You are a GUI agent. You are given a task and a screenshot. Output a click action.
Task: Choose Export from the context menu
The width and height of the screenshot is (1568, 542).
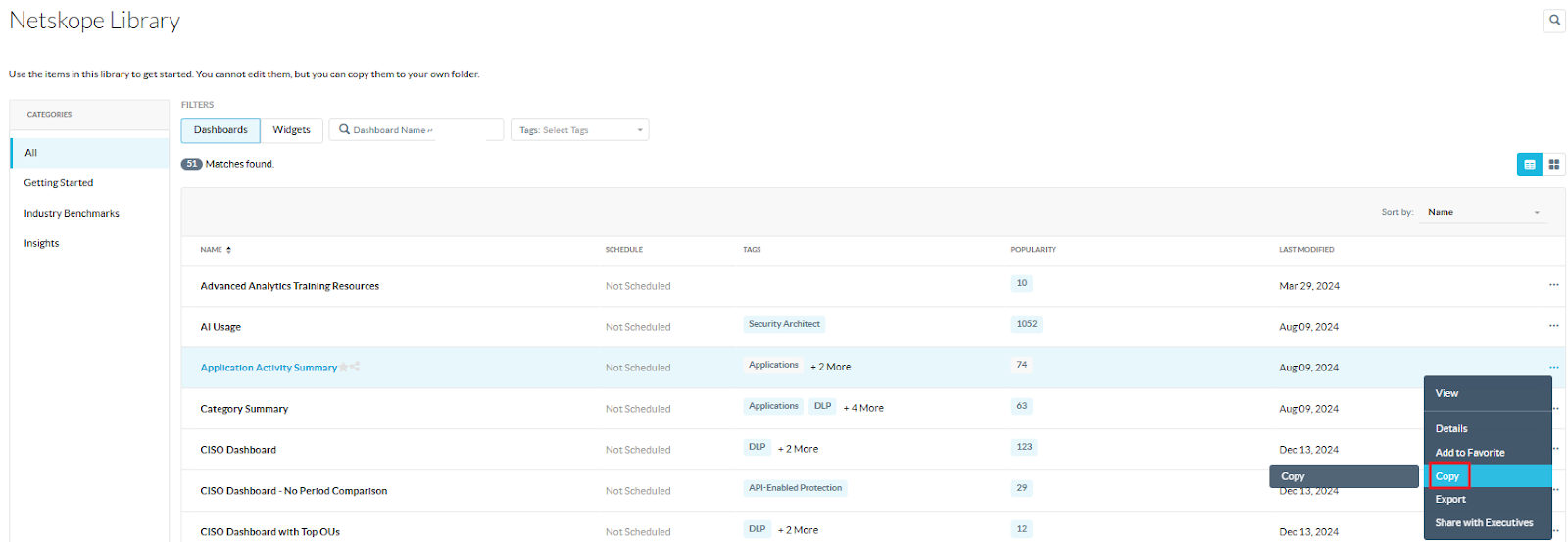point(1488,499)
